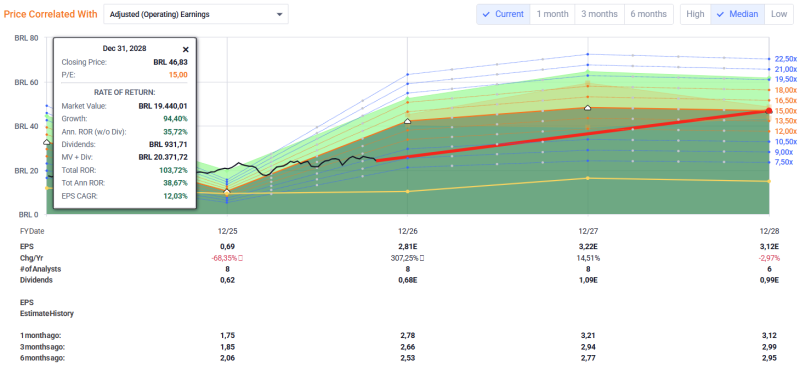Click the -68,35% change per year value
This screenshot has width=800, height=377.
[224, 258]
